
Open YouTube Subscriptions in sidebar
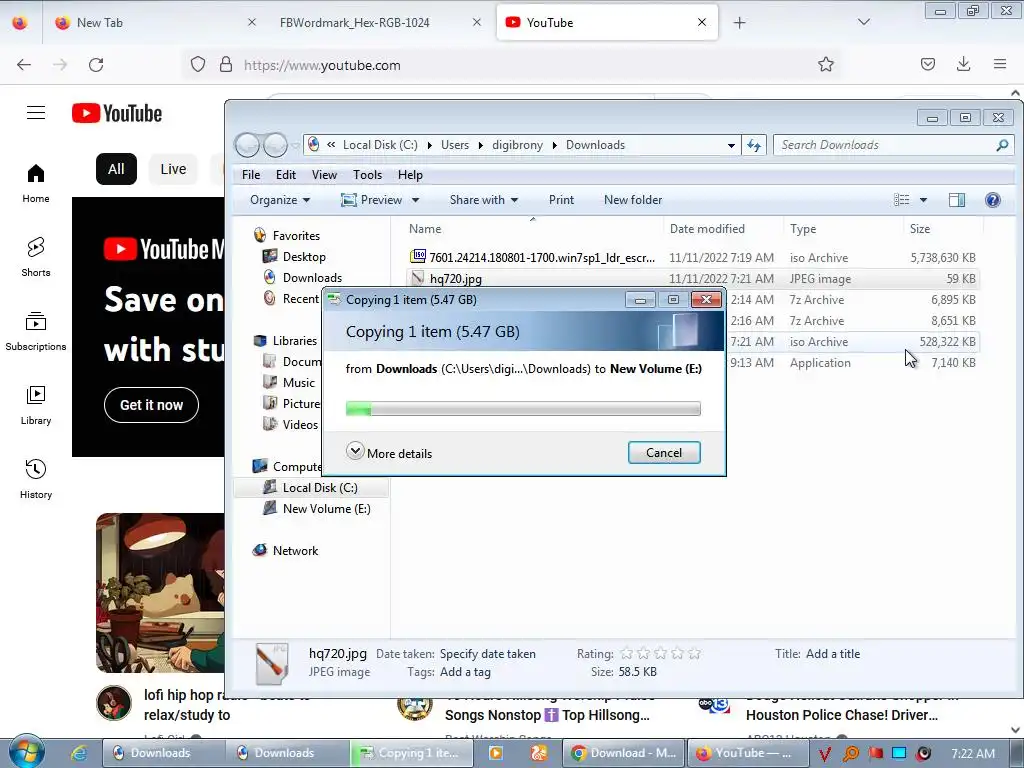(x=36, y=331)
